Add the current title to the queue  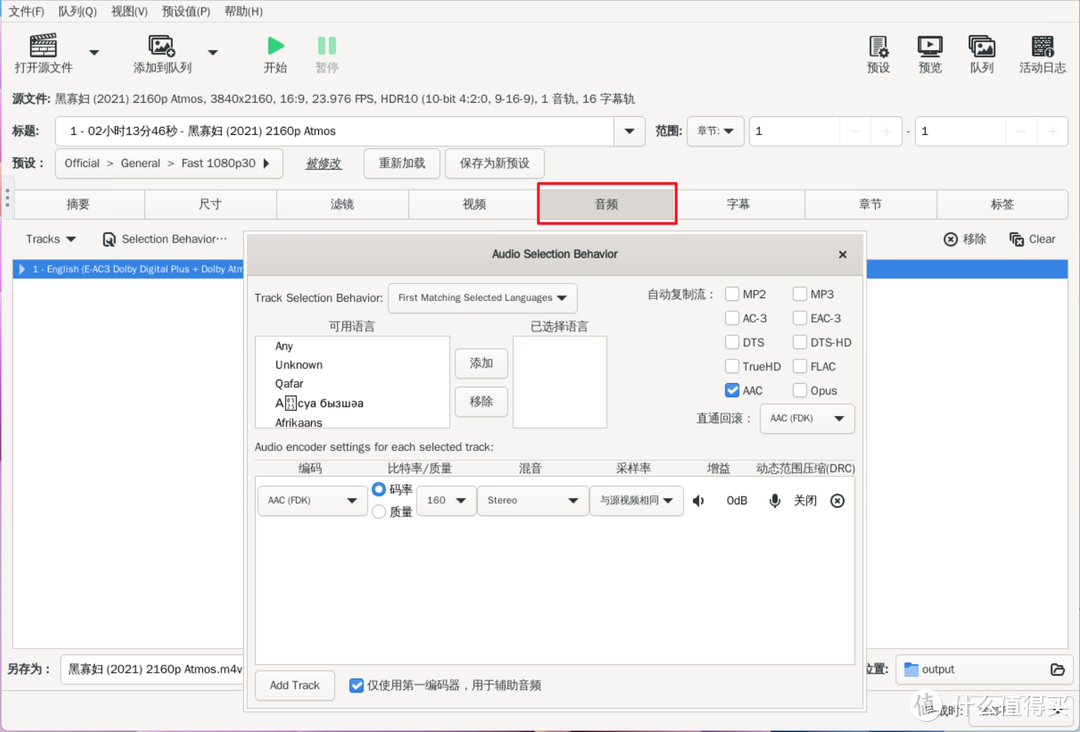coord(162,54)
